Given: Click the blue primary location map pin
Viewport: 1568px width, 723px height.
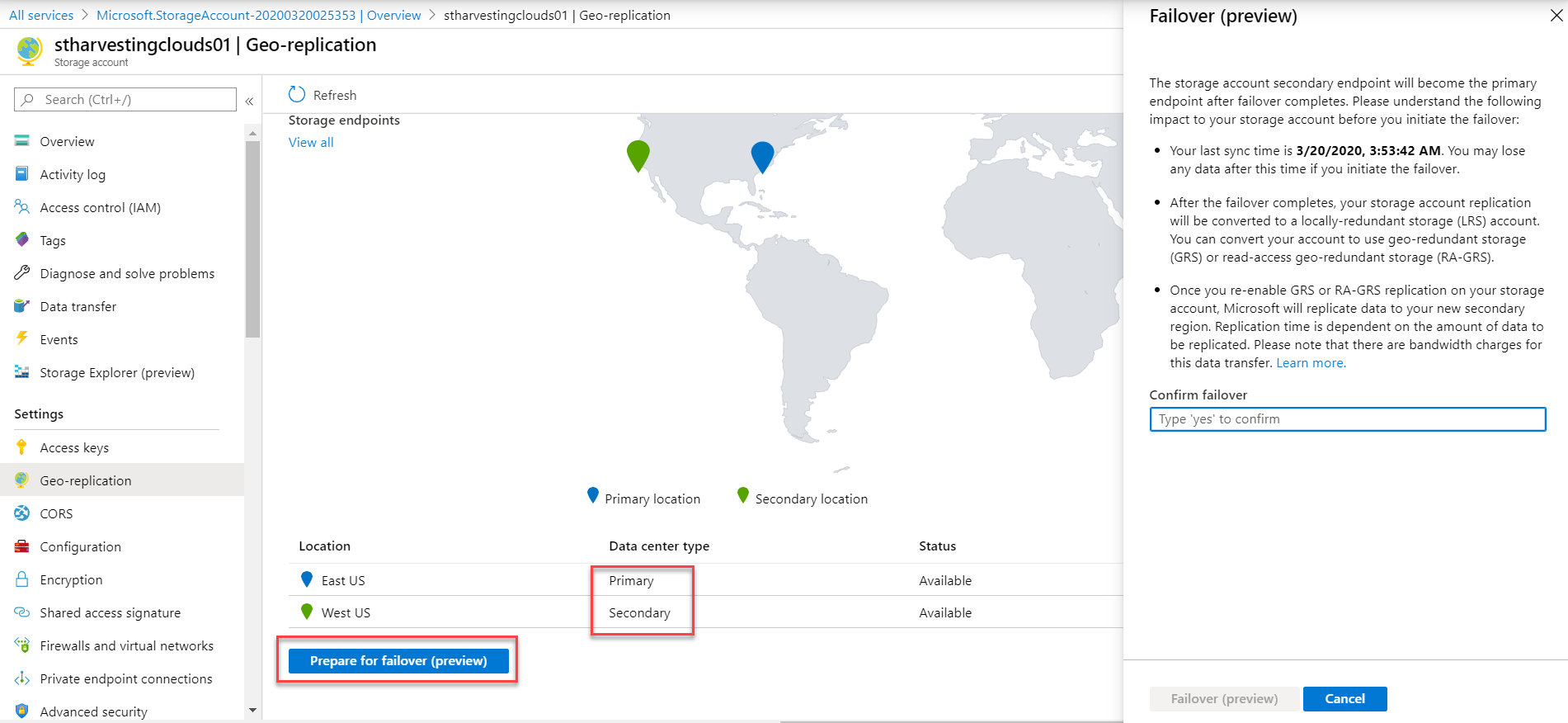Looking at the screenshot, I should [763, 157].
